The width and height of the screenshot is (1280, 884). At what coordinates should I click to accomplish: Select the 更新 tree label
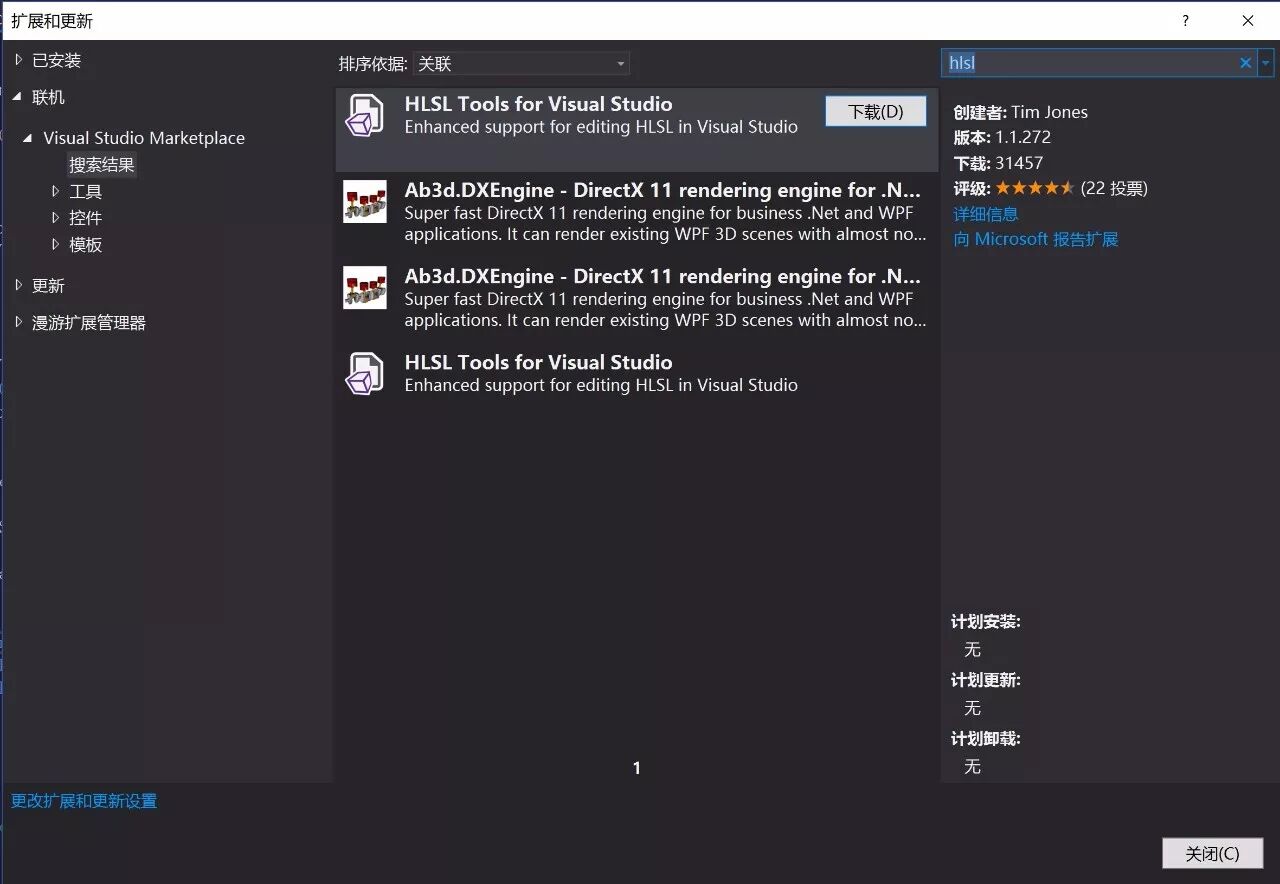coord(48,285)
